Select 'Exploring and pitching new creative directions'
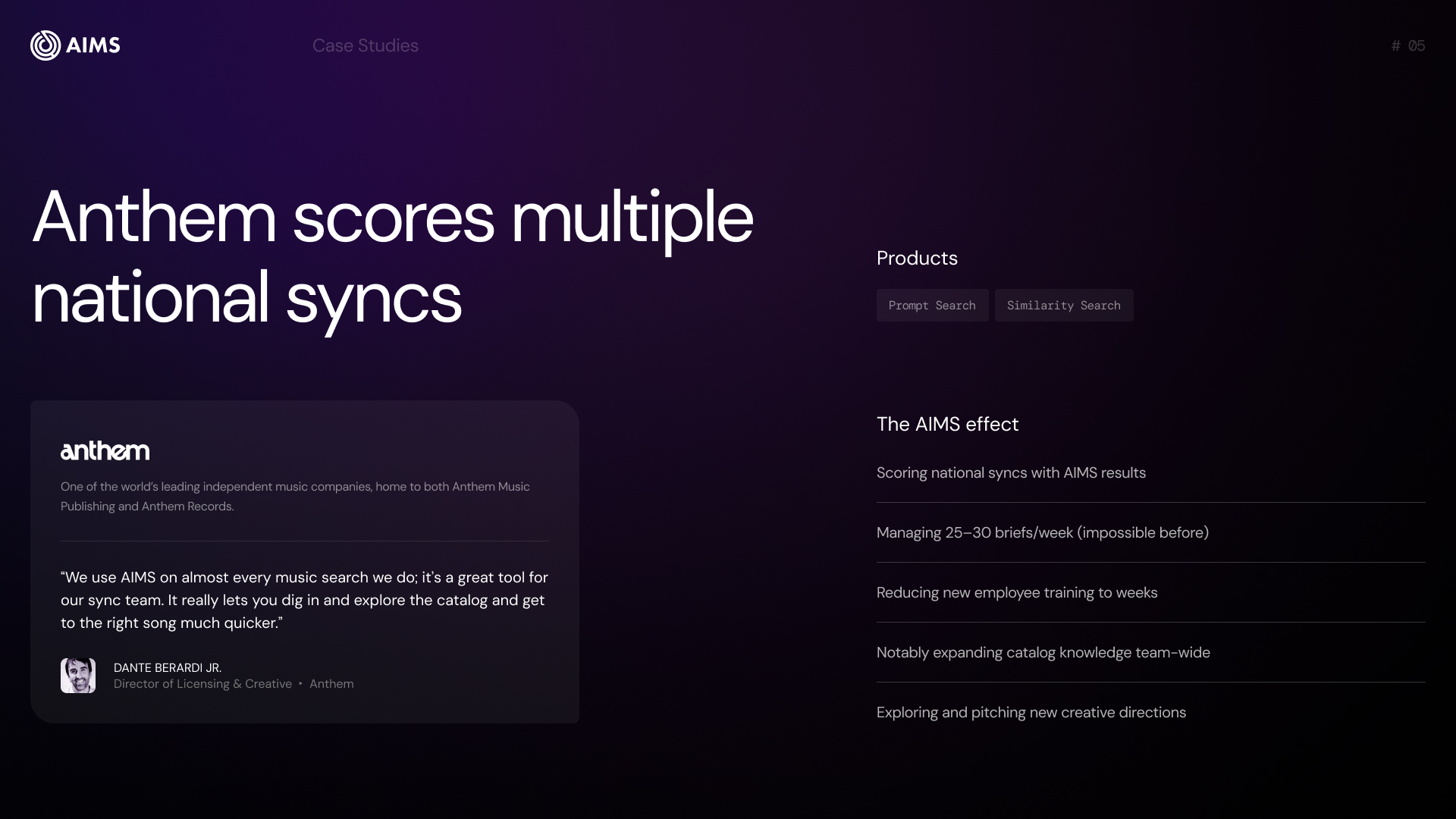Viewport: 1456px width, 819px height. click(x=1031, y=712)
